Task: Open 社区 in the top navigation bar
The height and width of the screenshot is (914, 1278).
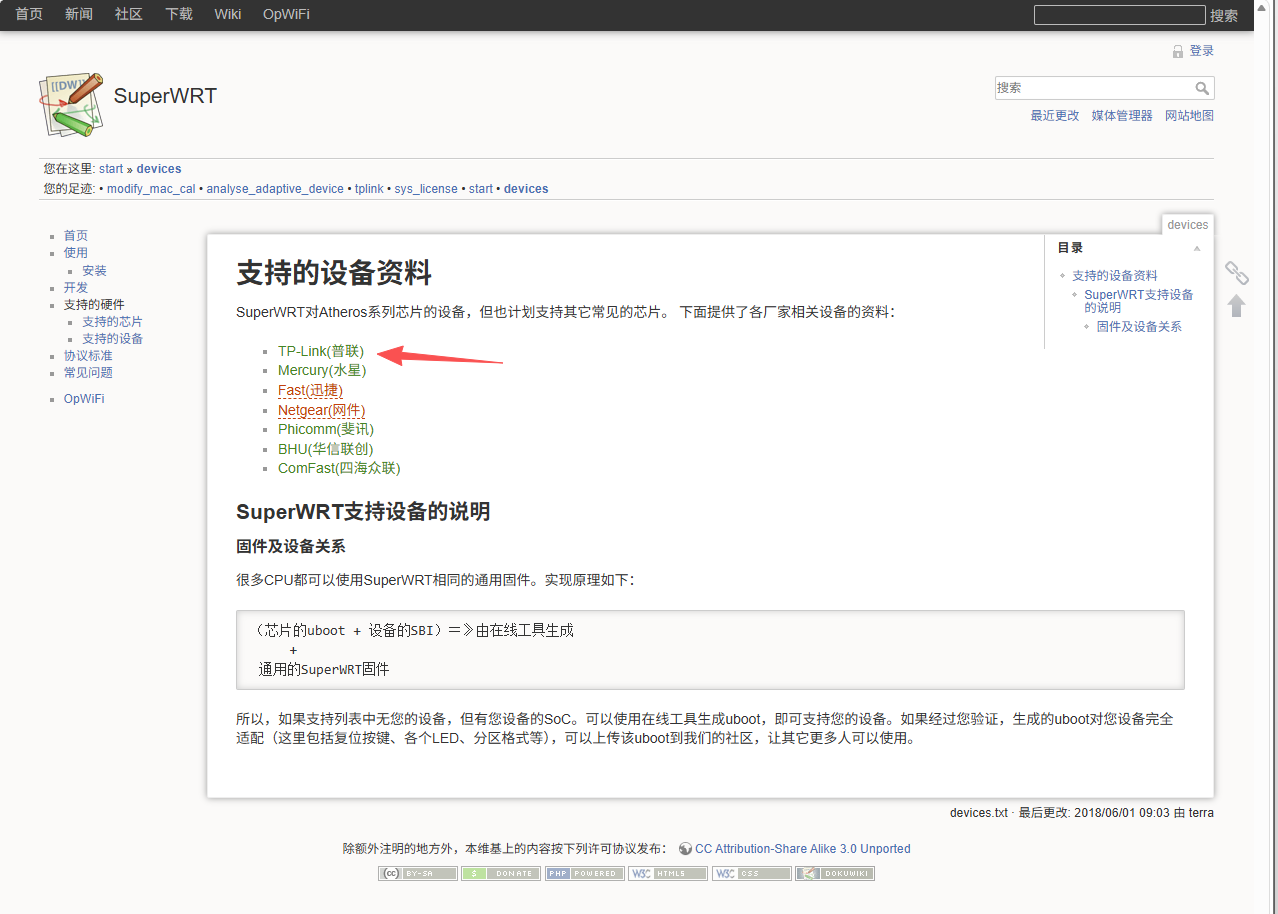Action: (x=129, y=14)
